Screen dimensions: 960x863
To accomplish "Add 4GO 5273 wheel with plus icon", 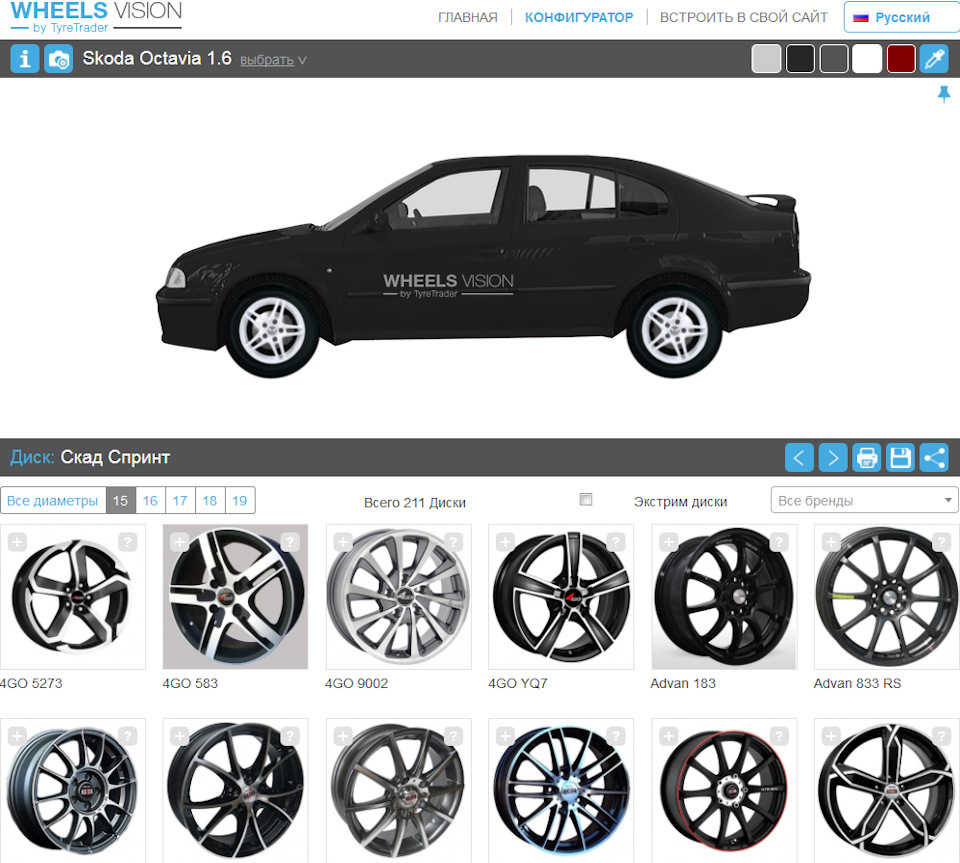I will tap(17, 542).
